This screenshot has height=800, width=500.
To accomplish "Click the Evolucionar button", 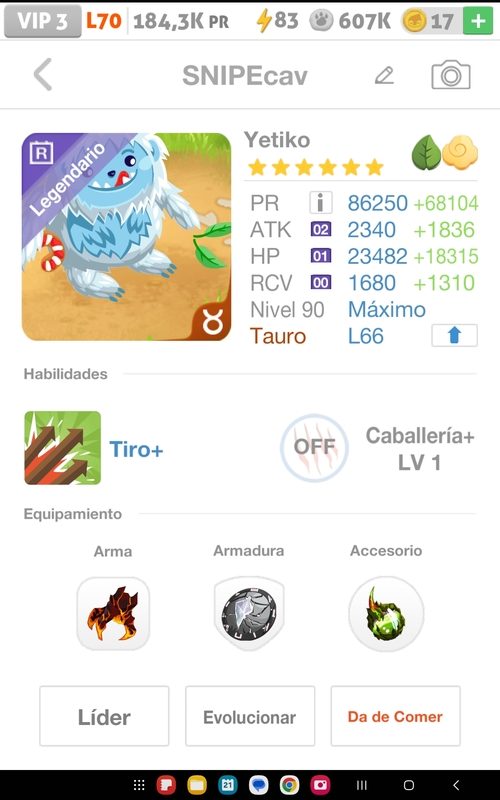I will click(x=249, y=716).
